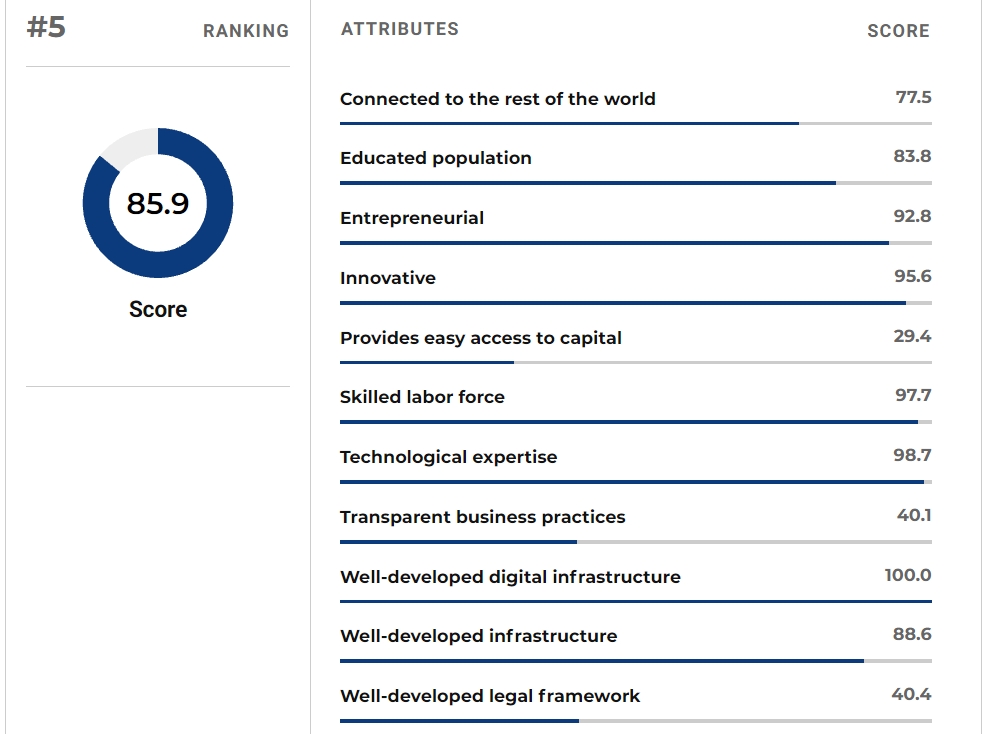Select 'Well-developed digital infrastructure' attribute
Viewport: 991px width, 734px height.
coord(511,577)
